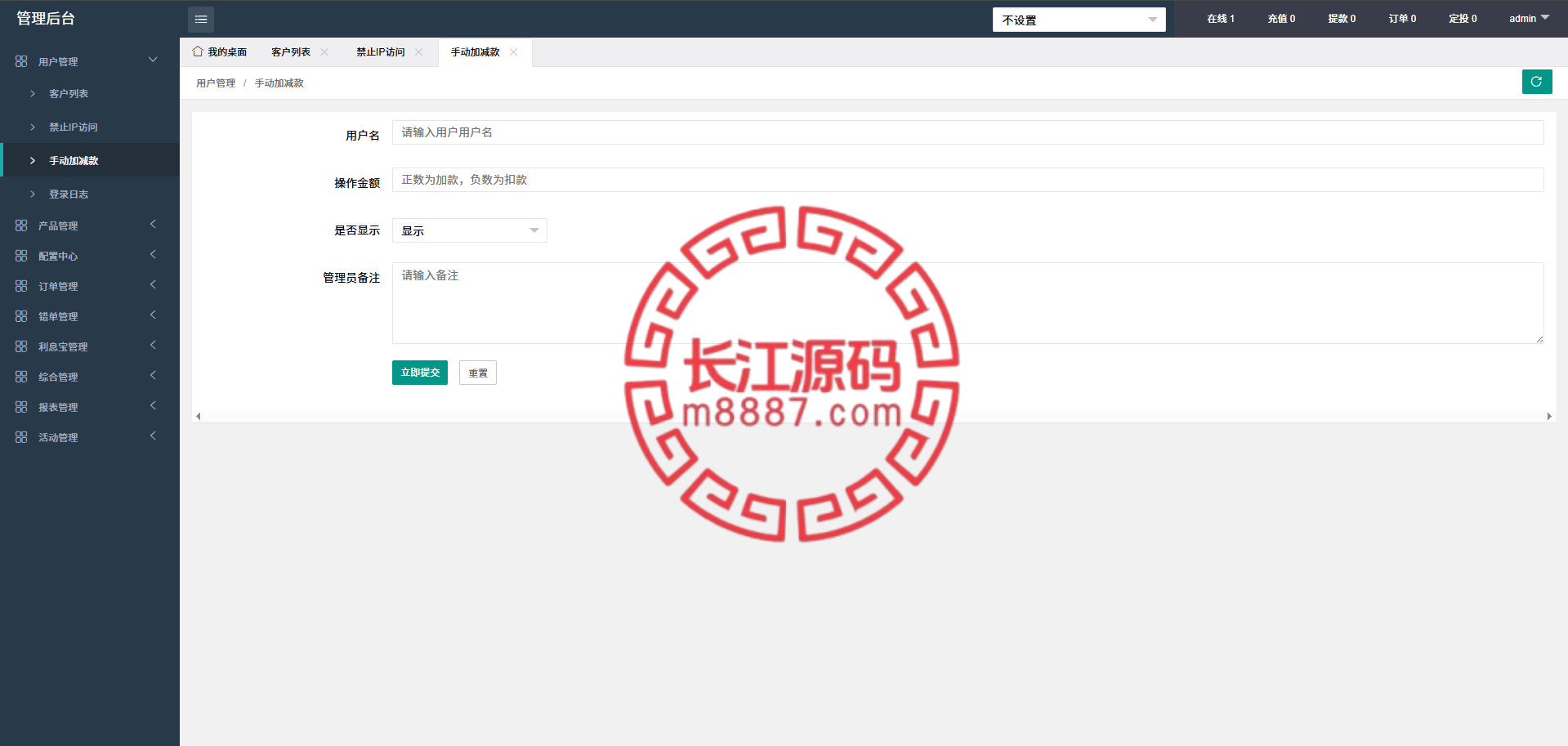Click the green refresh icon button
The height and width of the screenshot is (746, 1568).
[x=1537, y=82]
